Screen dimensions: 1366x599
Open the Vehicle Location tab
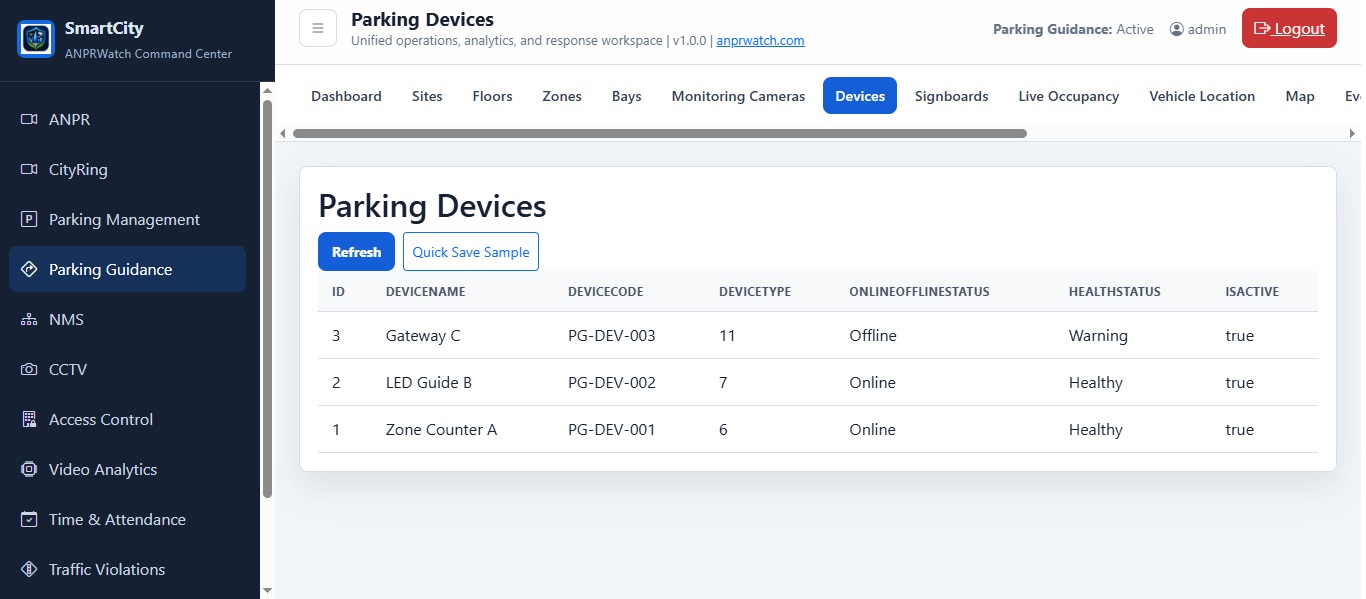1202,96
